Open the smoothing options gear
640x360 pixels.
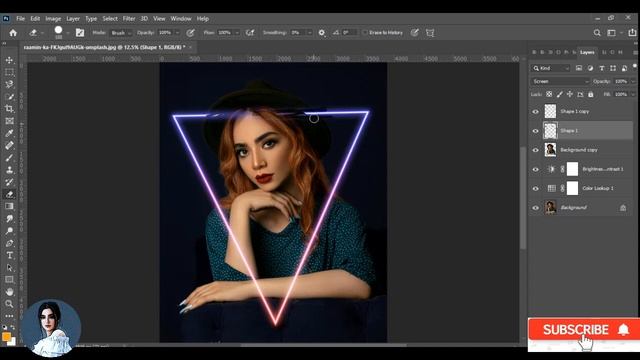click(322, 33)
